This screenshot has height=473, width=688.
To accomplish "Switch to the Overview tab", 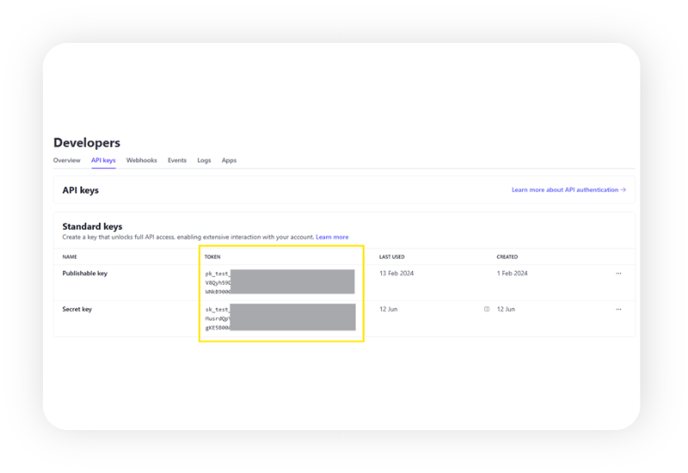I will pos(67,160).
